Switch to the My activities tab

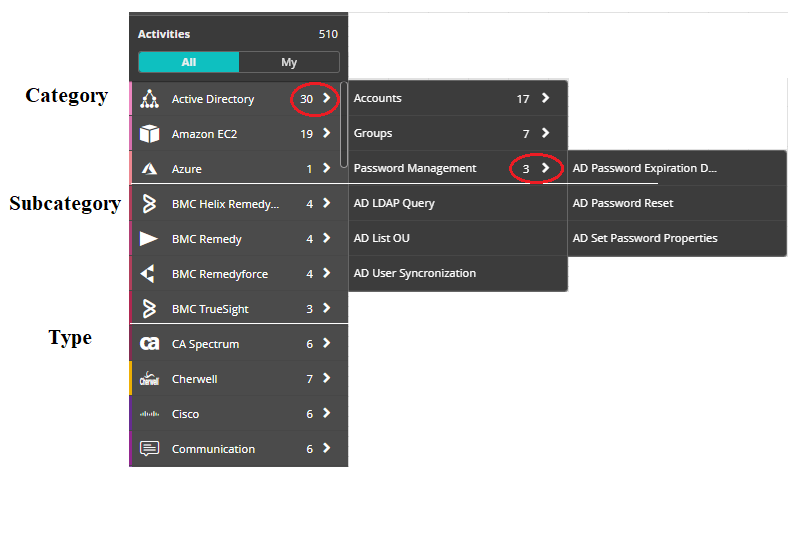point(289,62)
